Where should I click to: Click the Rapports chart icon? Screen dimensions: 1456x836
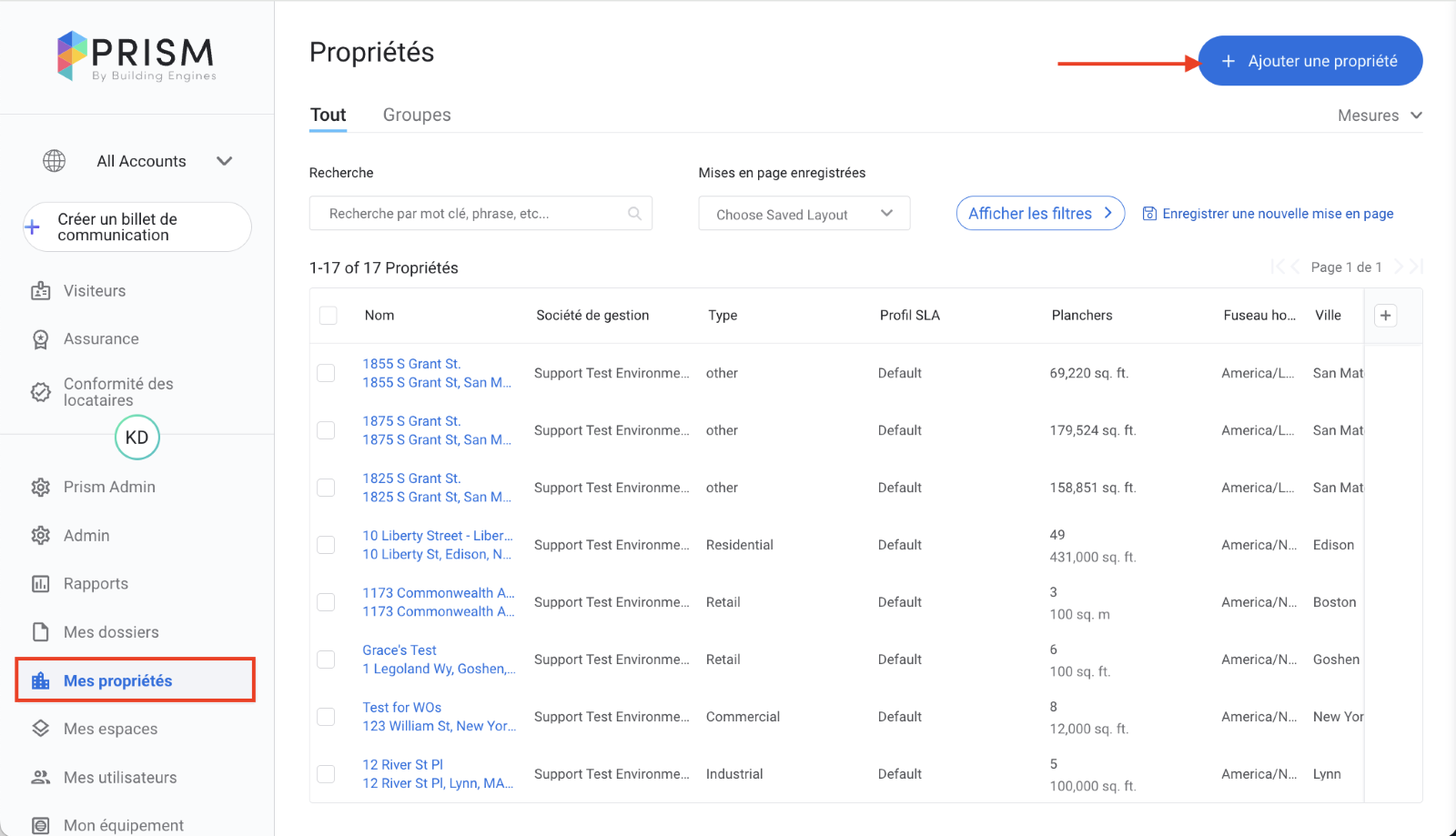point(41,584)
